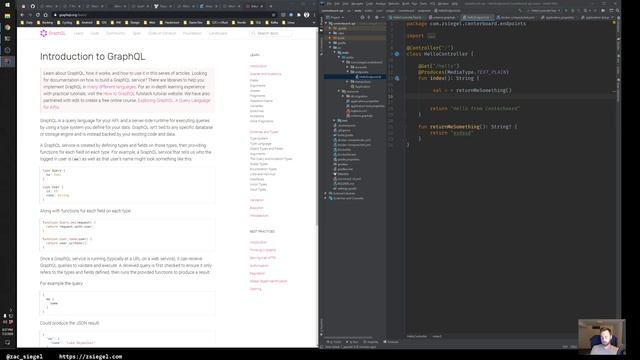Open the Project view dropdown
This screenshot has height=360, width=640.
pyautogui.click(x=335, y=17)
